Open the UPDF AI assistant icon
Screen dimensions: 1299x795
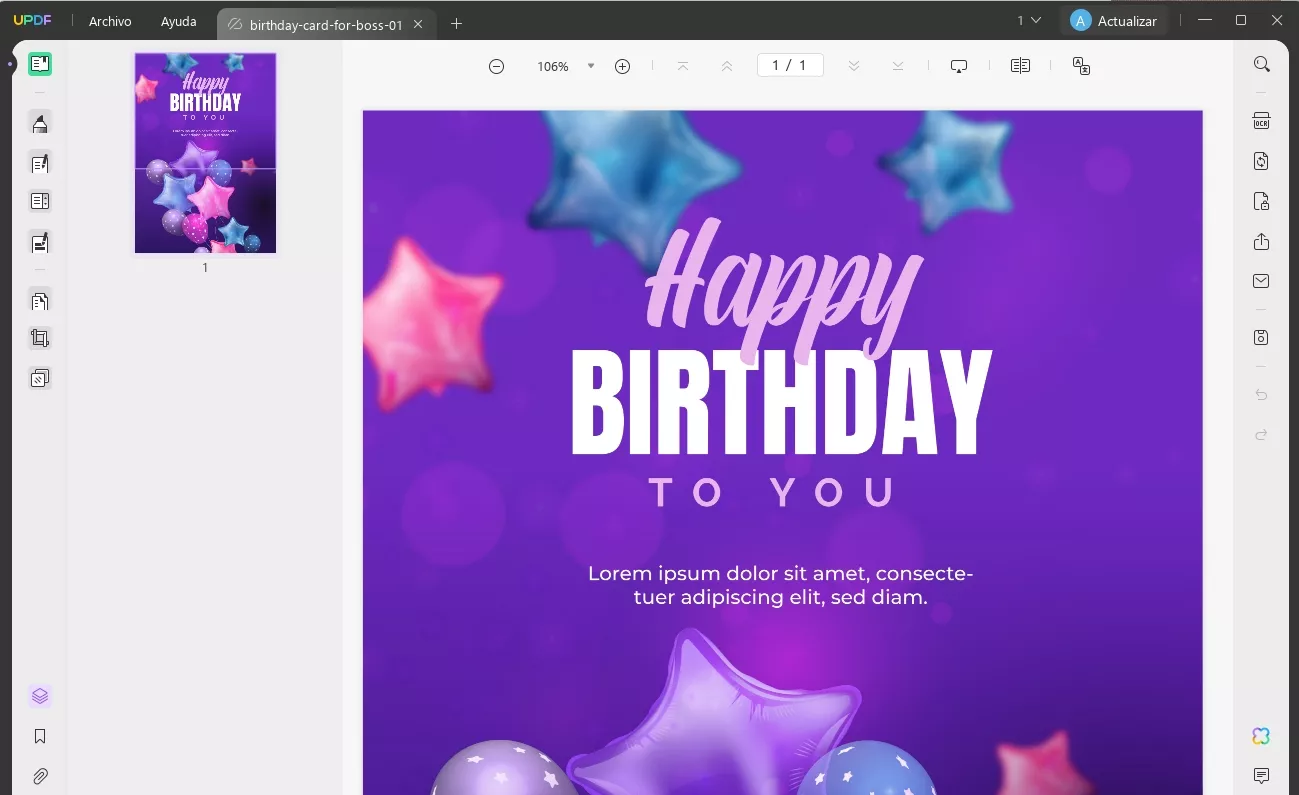(x=1261, y=736)
